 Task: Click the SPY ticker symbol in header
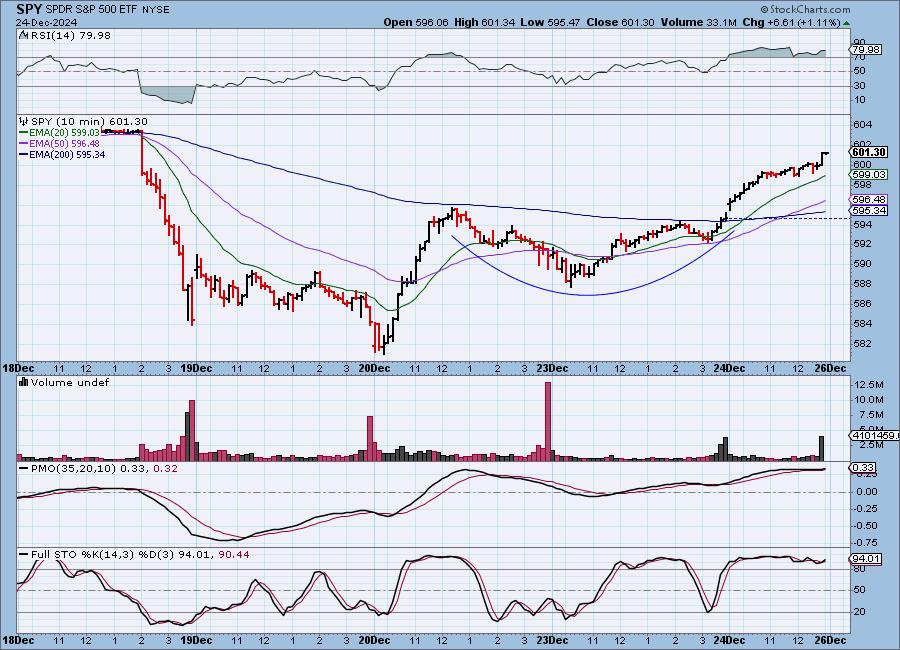29,9
